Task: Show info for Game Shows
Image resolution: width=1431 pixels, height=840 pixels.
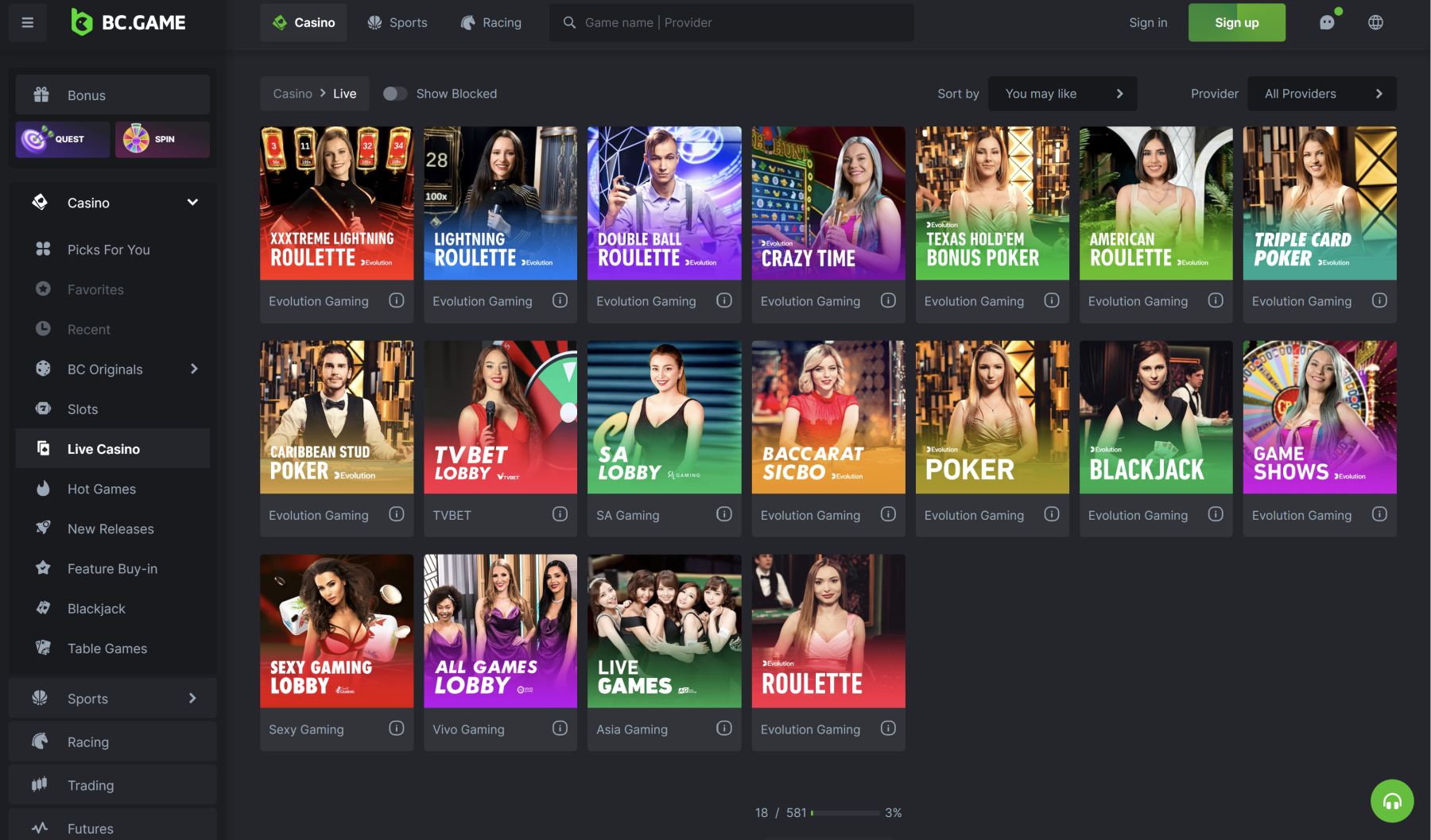Action: tap(1380, 514)
